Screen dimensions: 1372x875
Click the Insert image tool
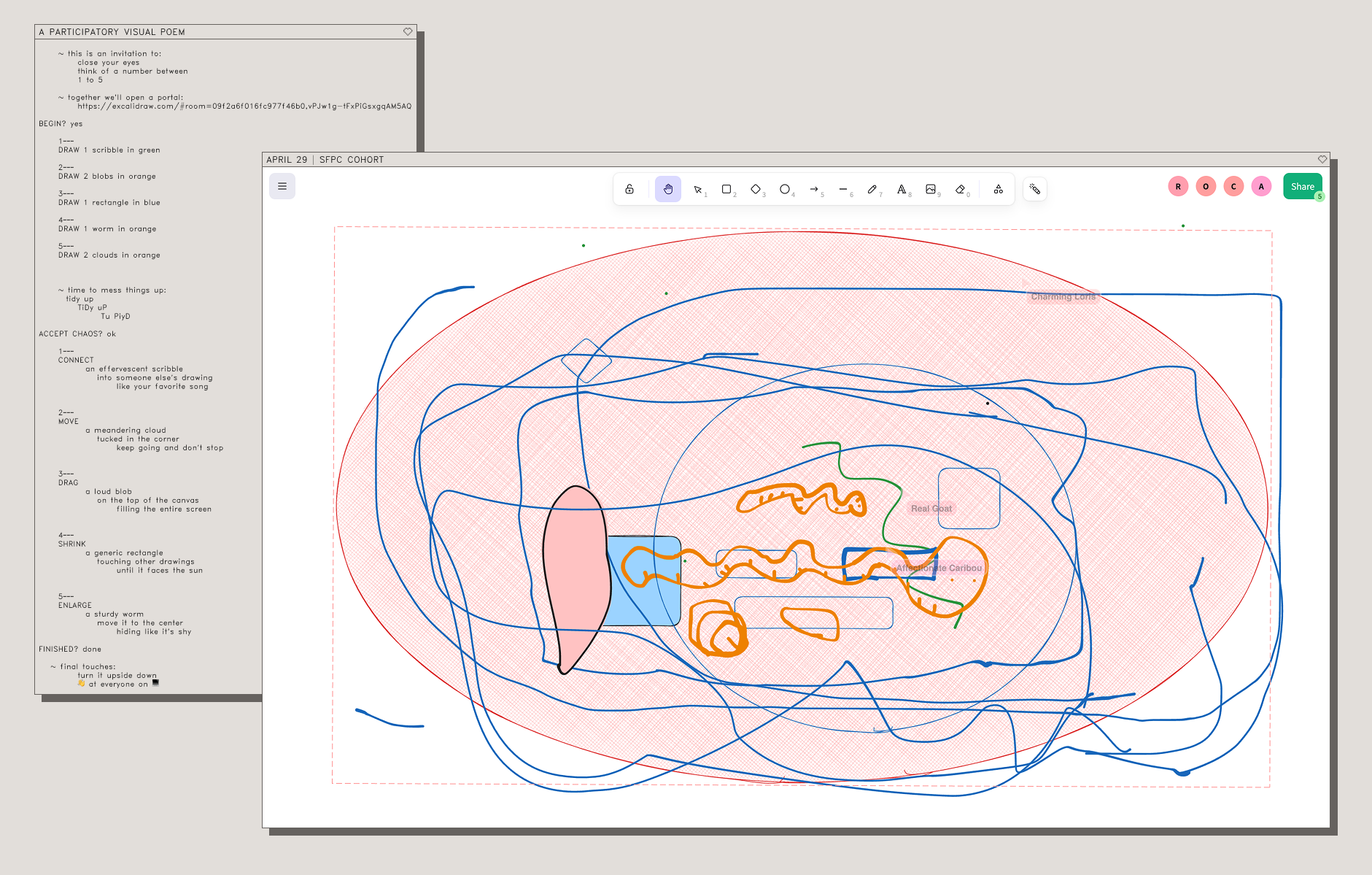931,189
